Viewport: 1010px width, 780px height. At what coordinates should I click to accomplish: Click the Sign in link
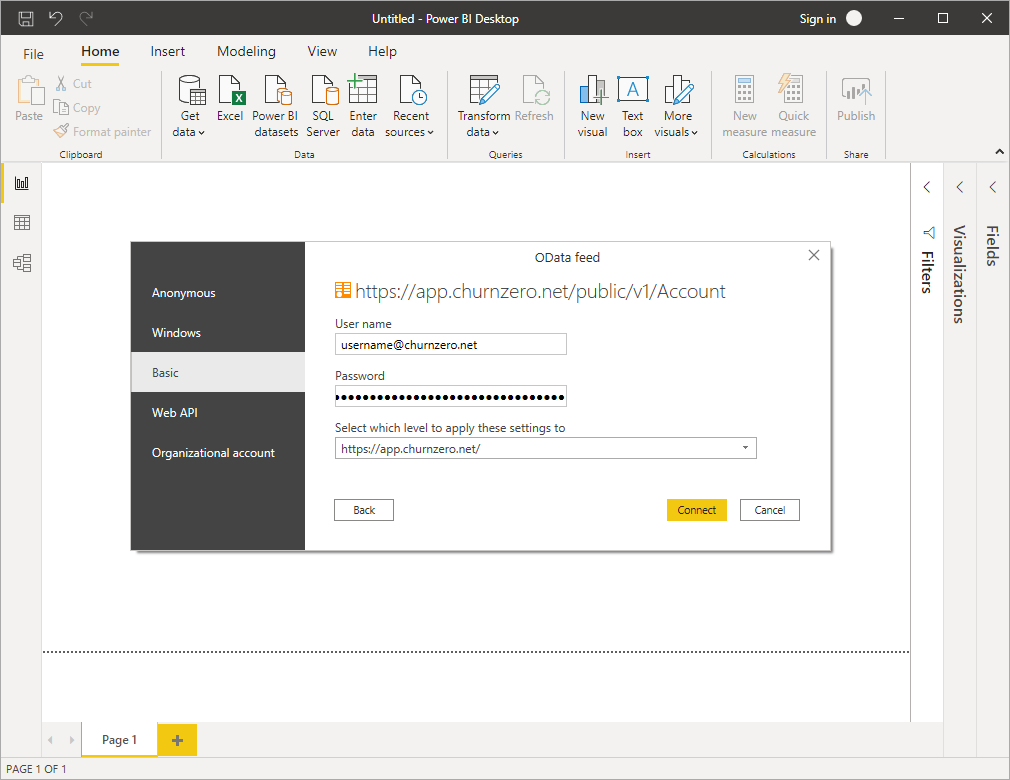(x=817, y=19)
